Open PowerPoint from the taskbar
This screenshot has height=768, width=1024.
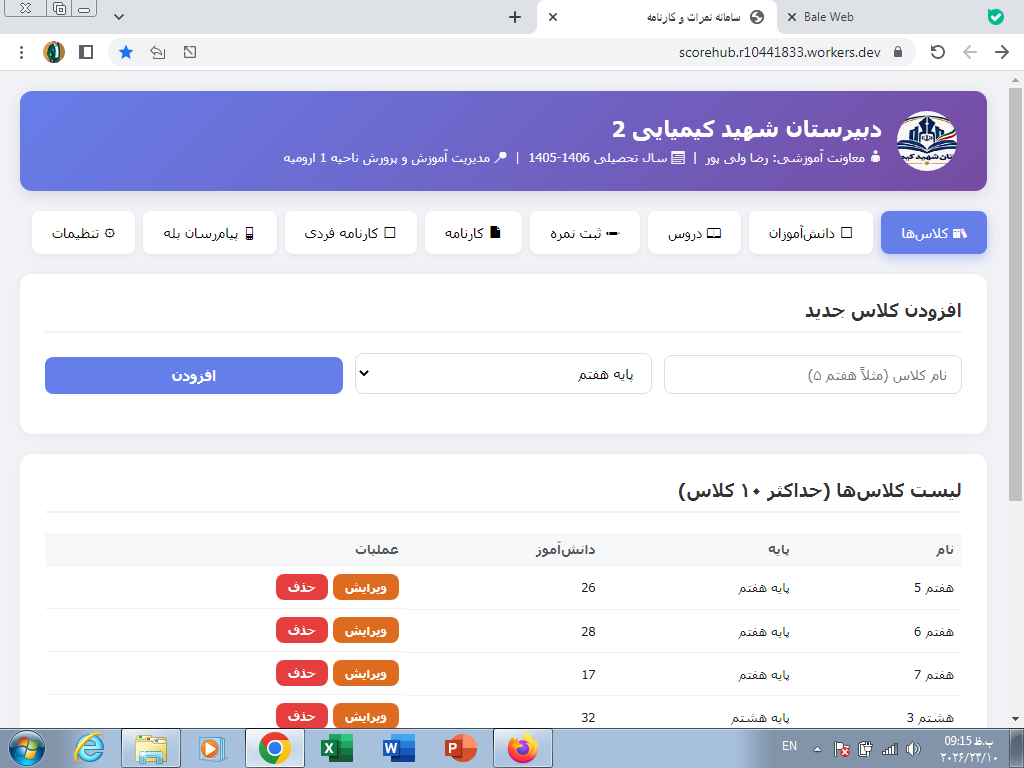[460, 748]
